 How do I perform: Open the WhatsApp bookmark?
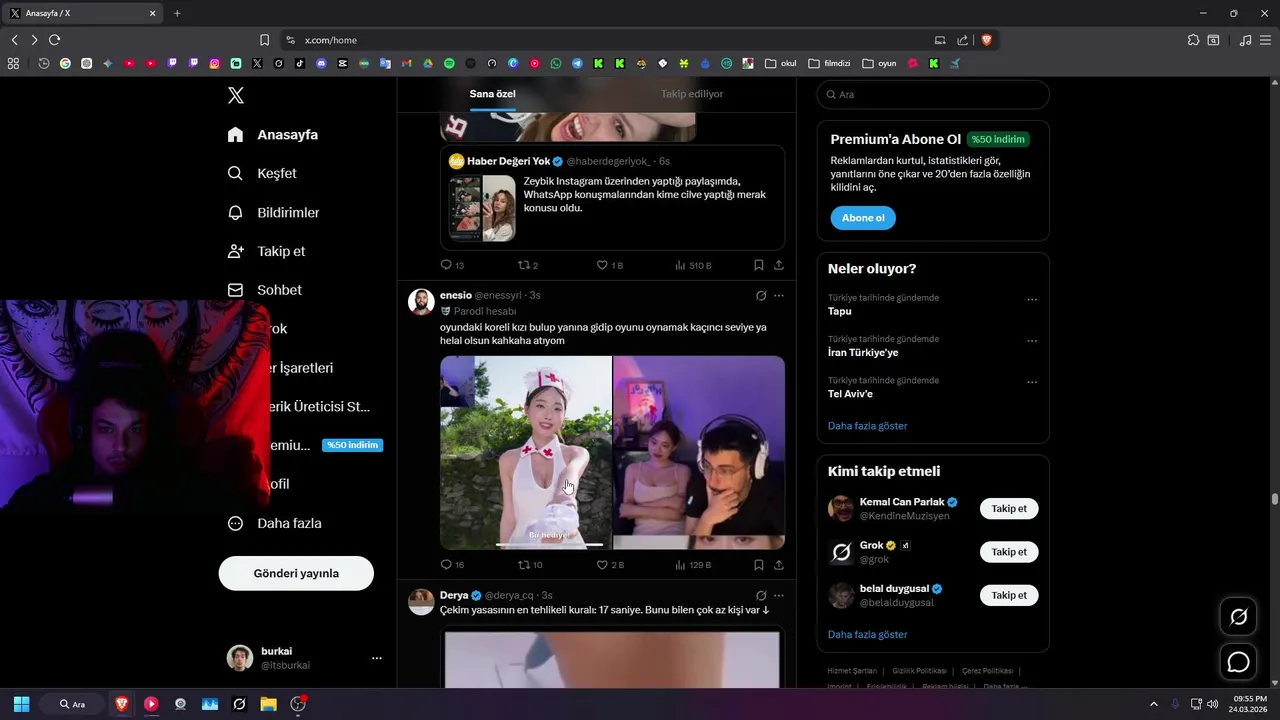point(556,63)
